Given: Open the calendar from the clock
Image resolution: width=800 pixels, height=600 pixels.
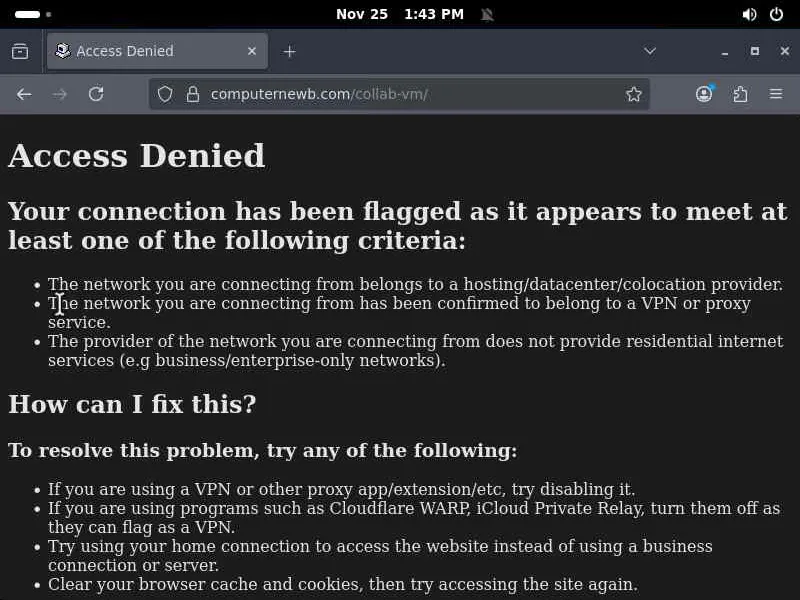Looking at the screenshot, I should point(400,14).
